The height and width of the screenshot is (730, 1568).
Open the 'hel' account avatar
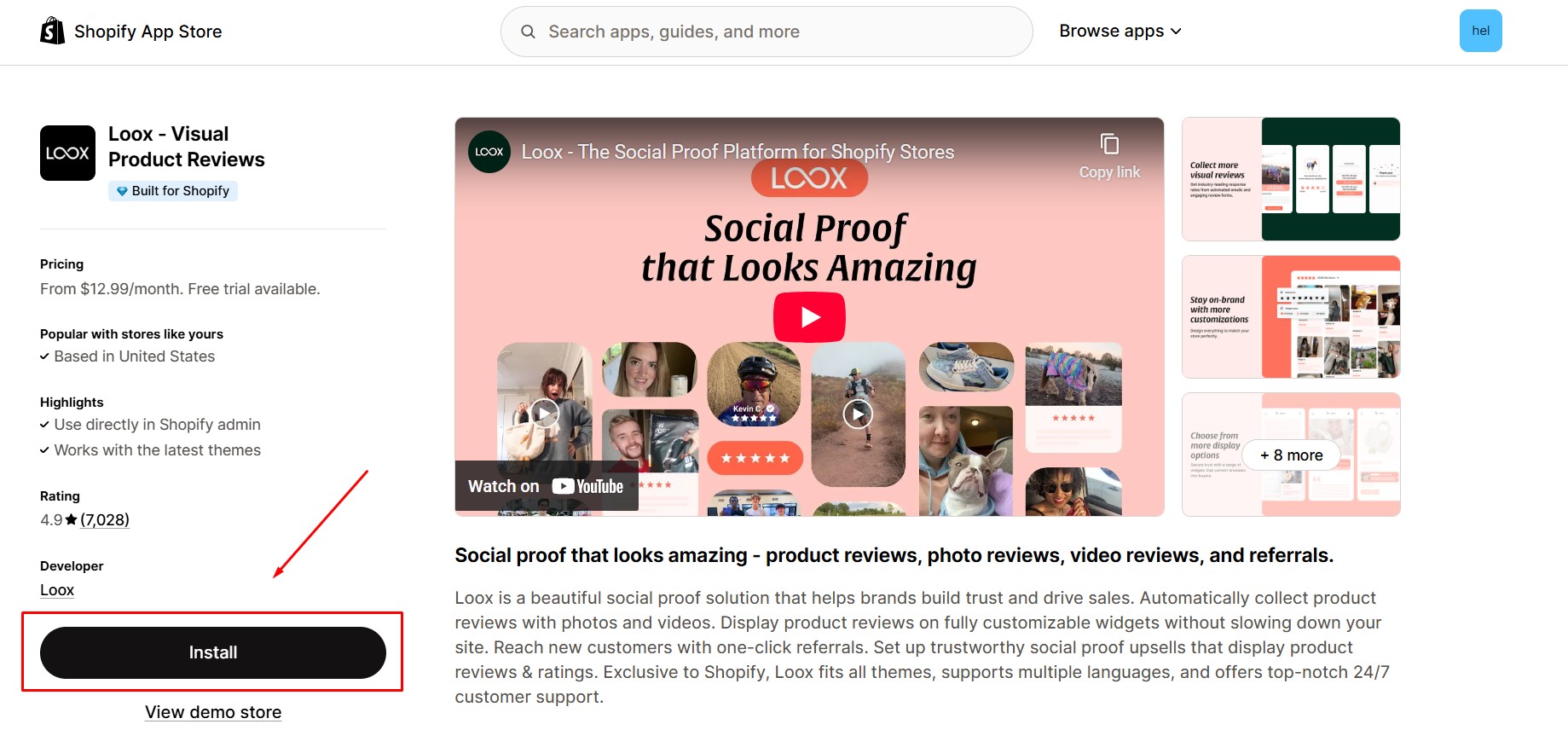[x=1480, y=31]
